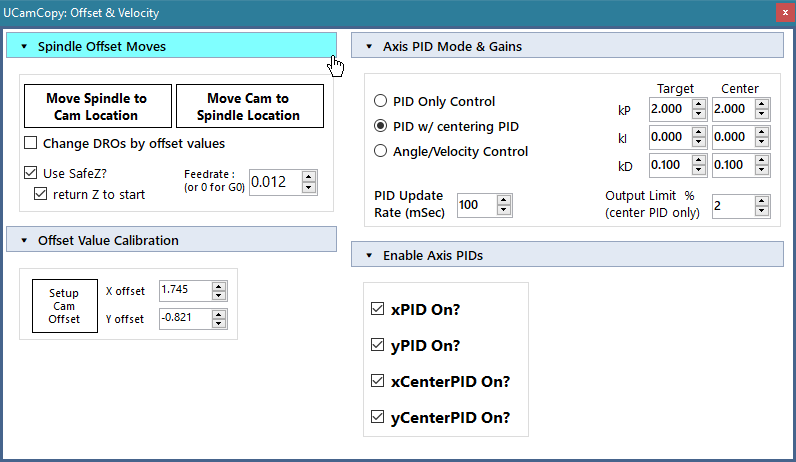Collapse the Axis PID Mode & Gains section

567,46
